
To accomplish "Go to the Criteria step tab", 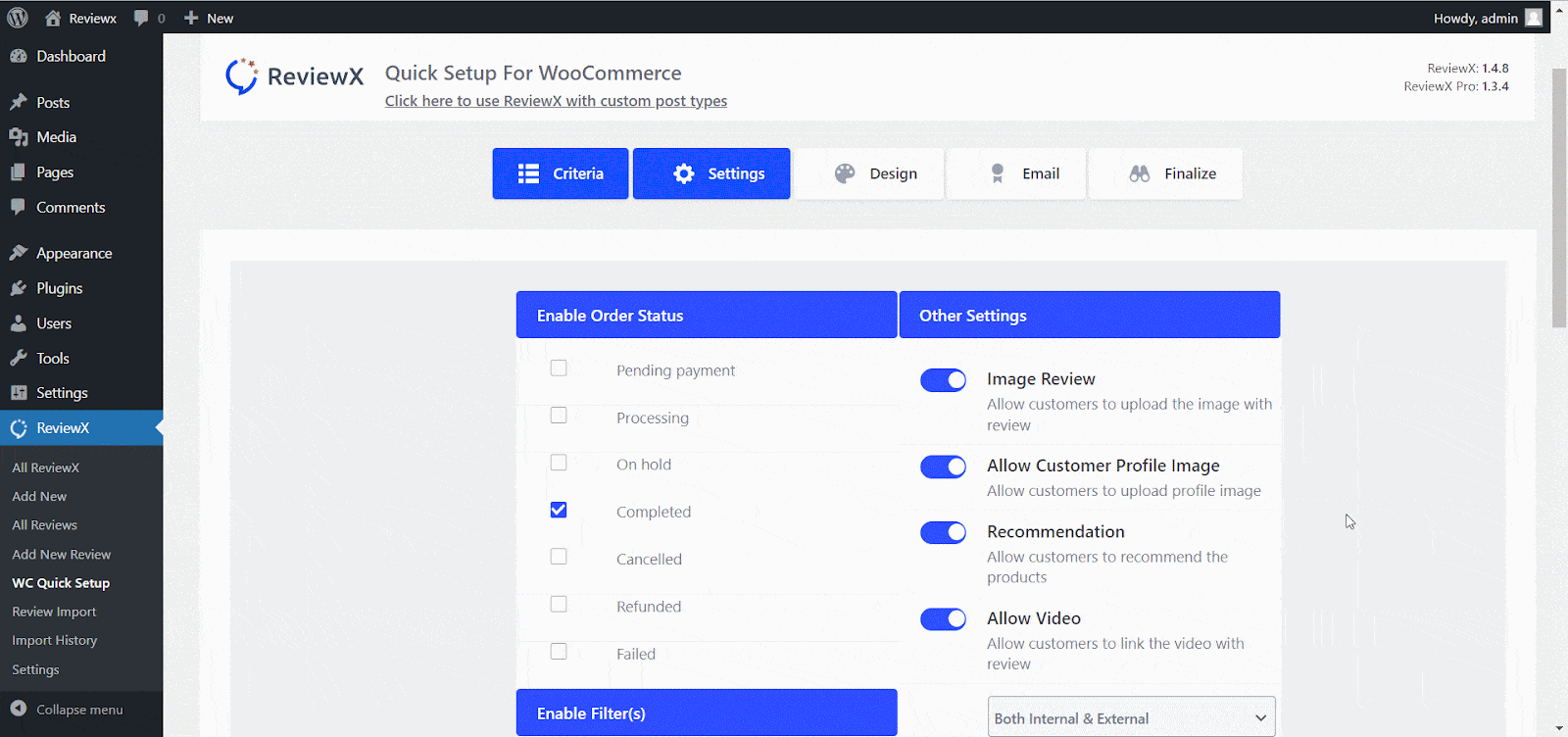I will point(561,173).
